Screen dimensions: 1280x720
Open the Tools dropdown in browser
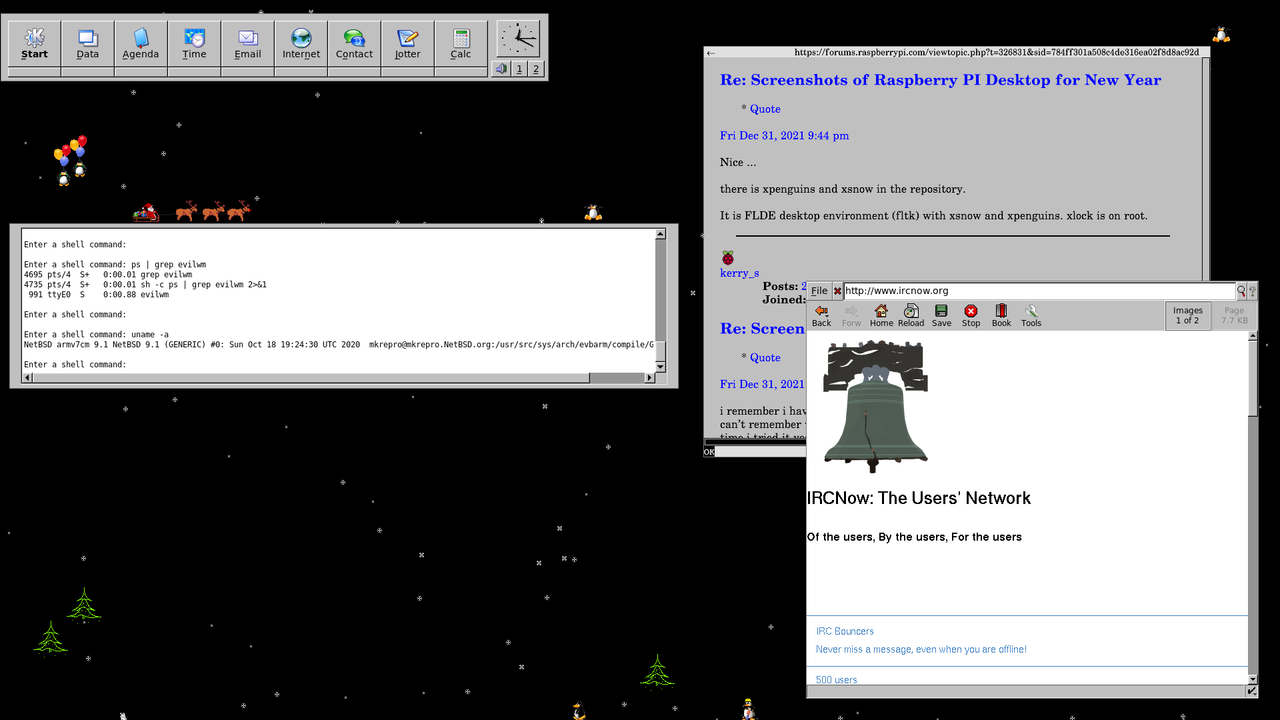click(1031, 316)
